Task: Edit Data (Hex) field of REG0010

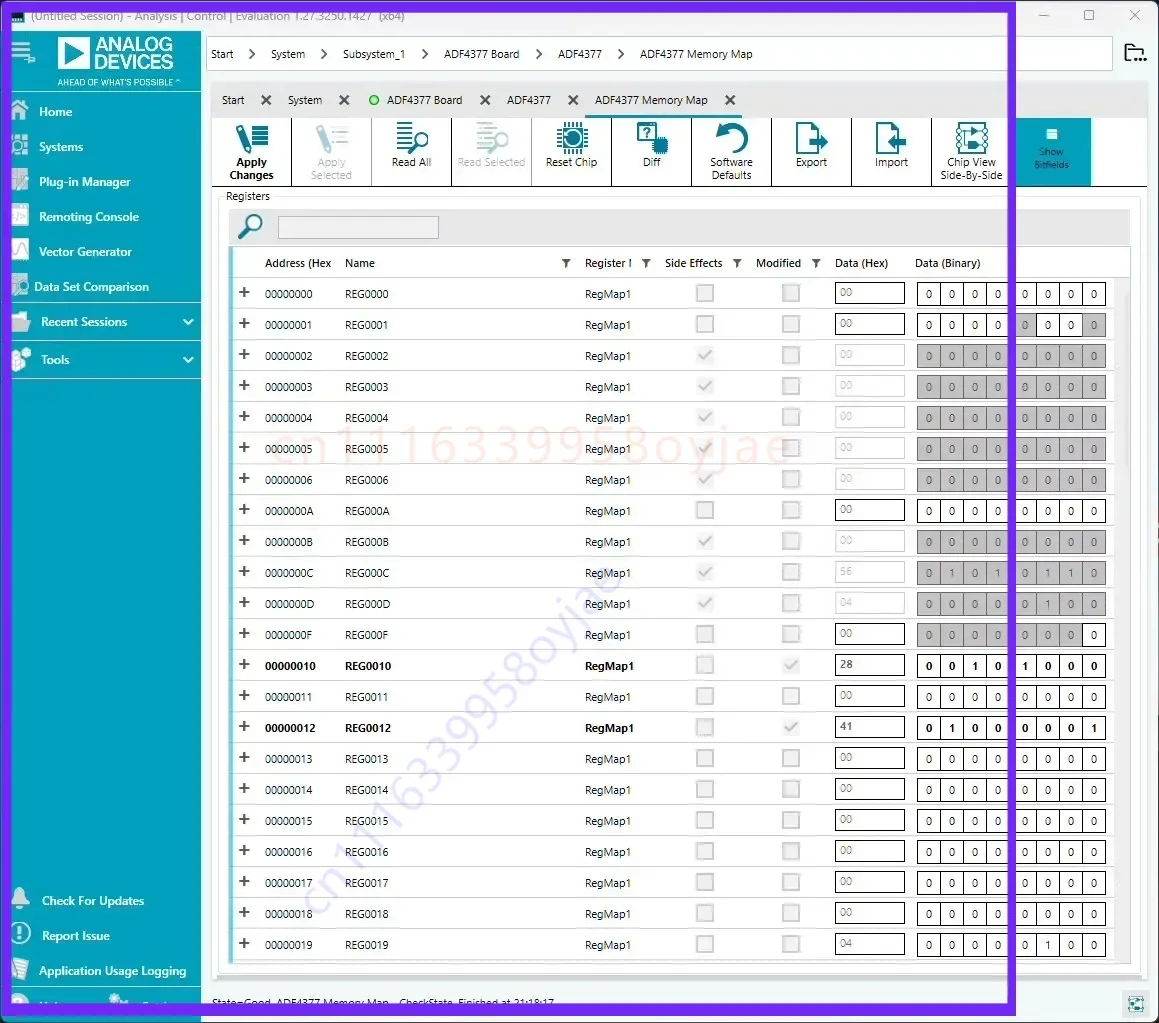Action: coord(869,665)
